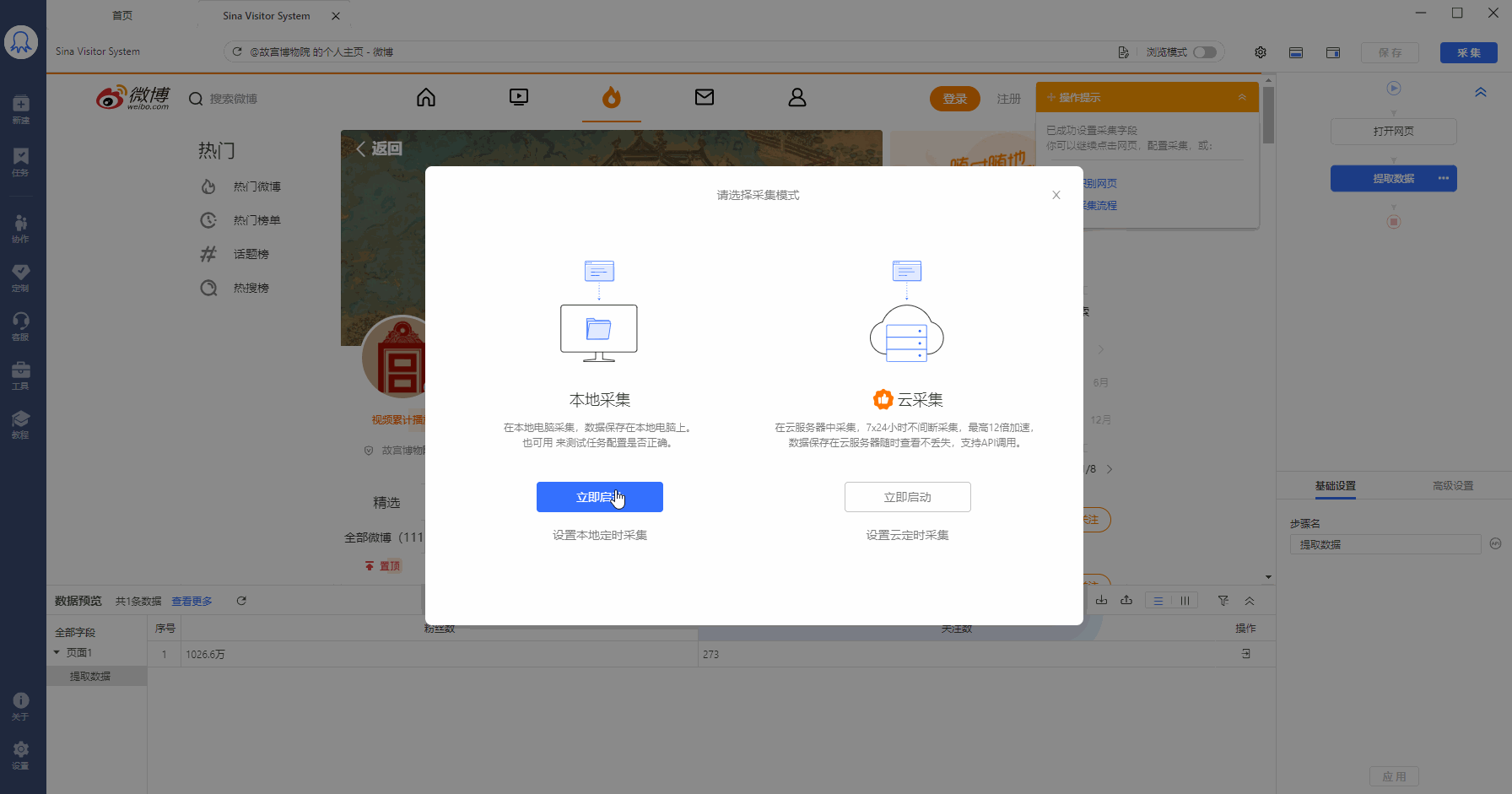Click the 云采集 premium badge icon
1512x794 pixels.
pyautogui.click(x=883, y=399)
